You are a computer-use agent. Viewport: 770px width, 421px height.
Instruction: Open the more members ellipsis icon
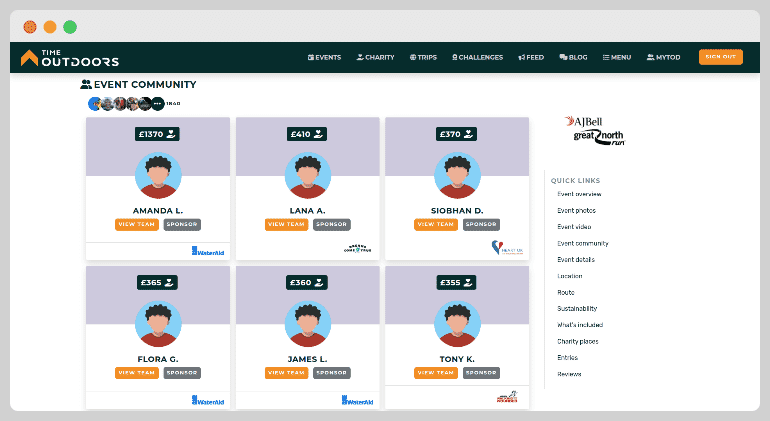(x=158, y=104)
